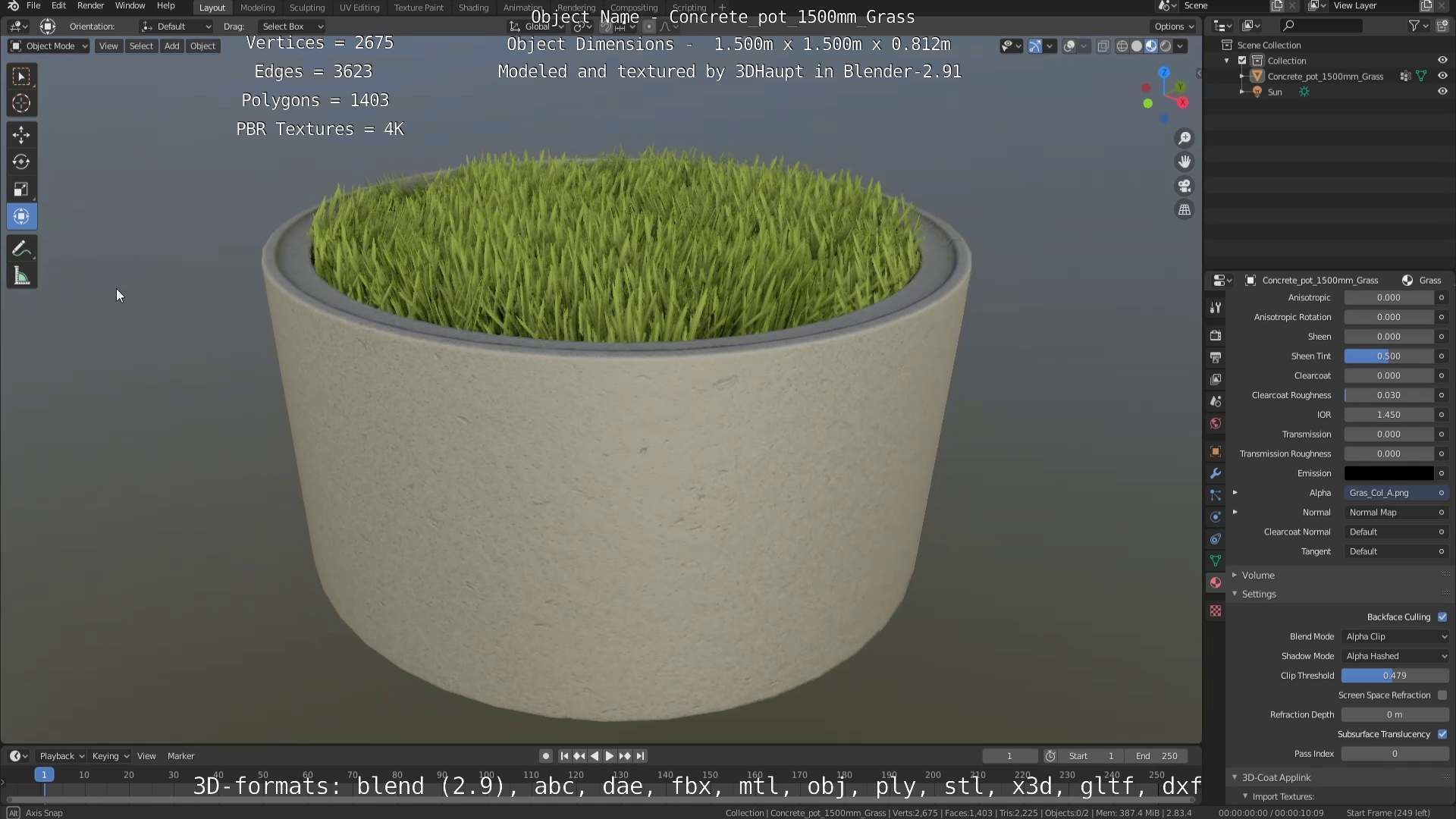The width and height of the screenshot is (1456, 819).
Task: Open the File menu
Action: [33, 6]
